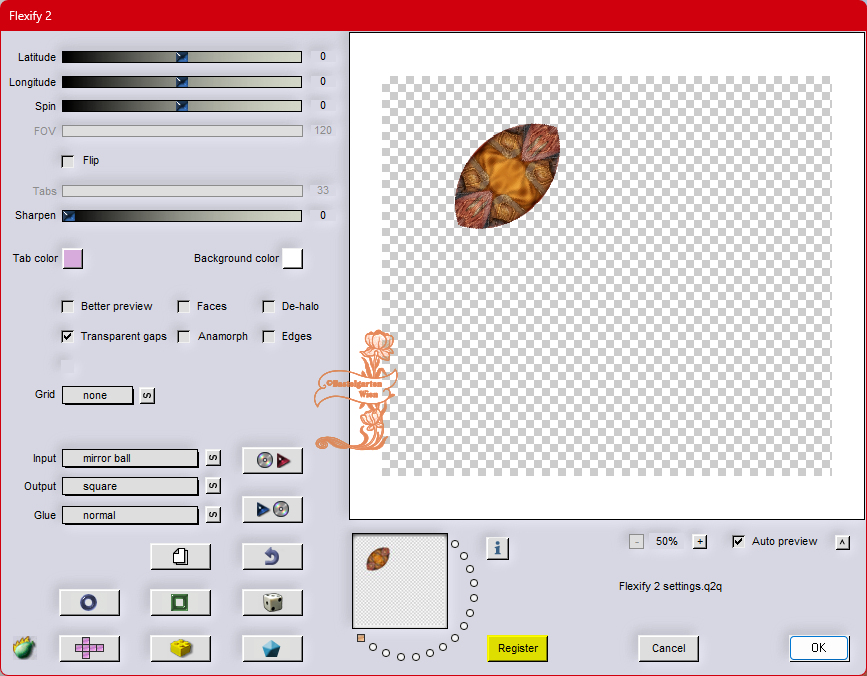Uncheck Transparent gaps option
The width and height of the screenshot is (867, 676).
tap(68, 337)
